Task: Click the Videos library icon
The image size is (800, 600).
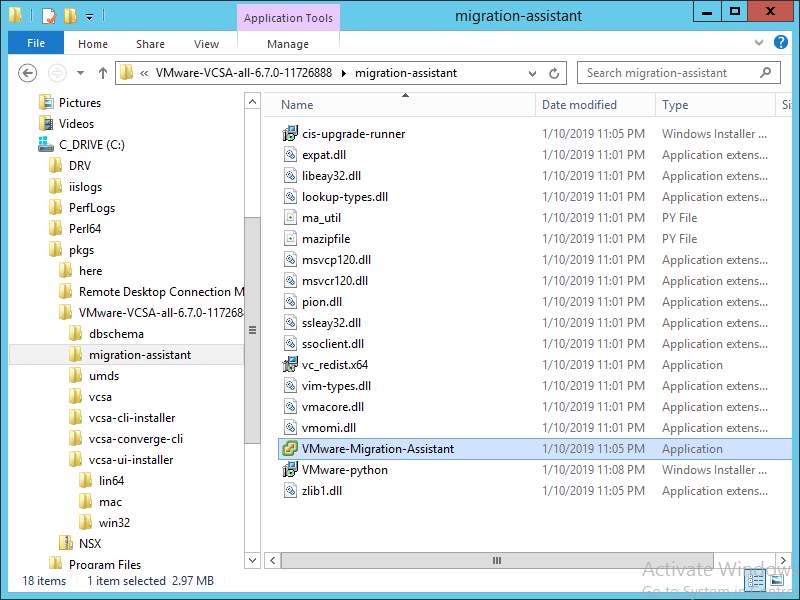Action: pyautogui.click(x=46, y=123)
